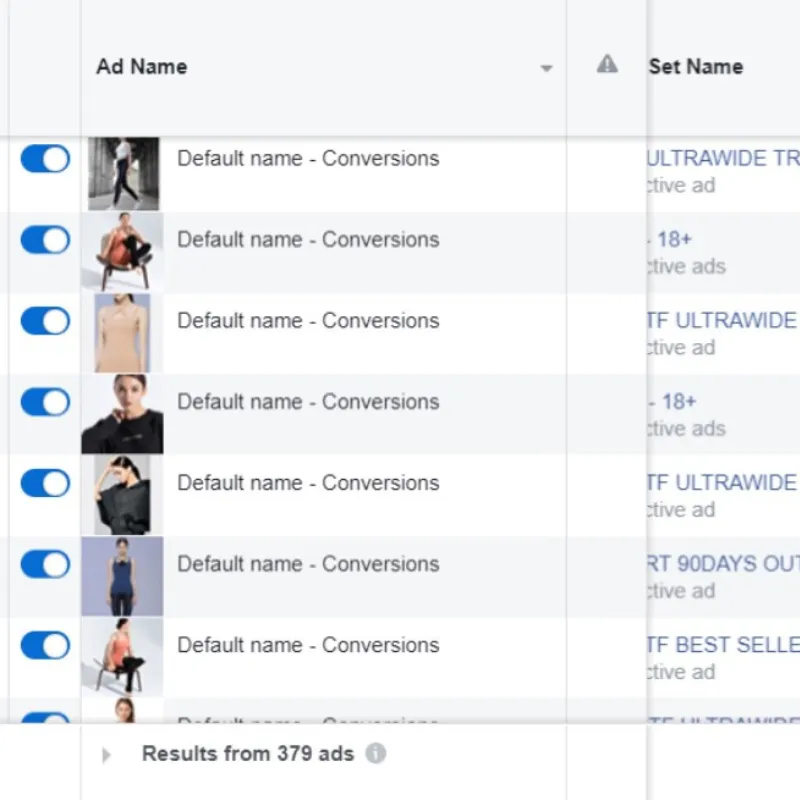Select Default name - Conversions beside cross-legged chair thumbnail
Viewport: 800px width, 800px height.
coord(308,240)
